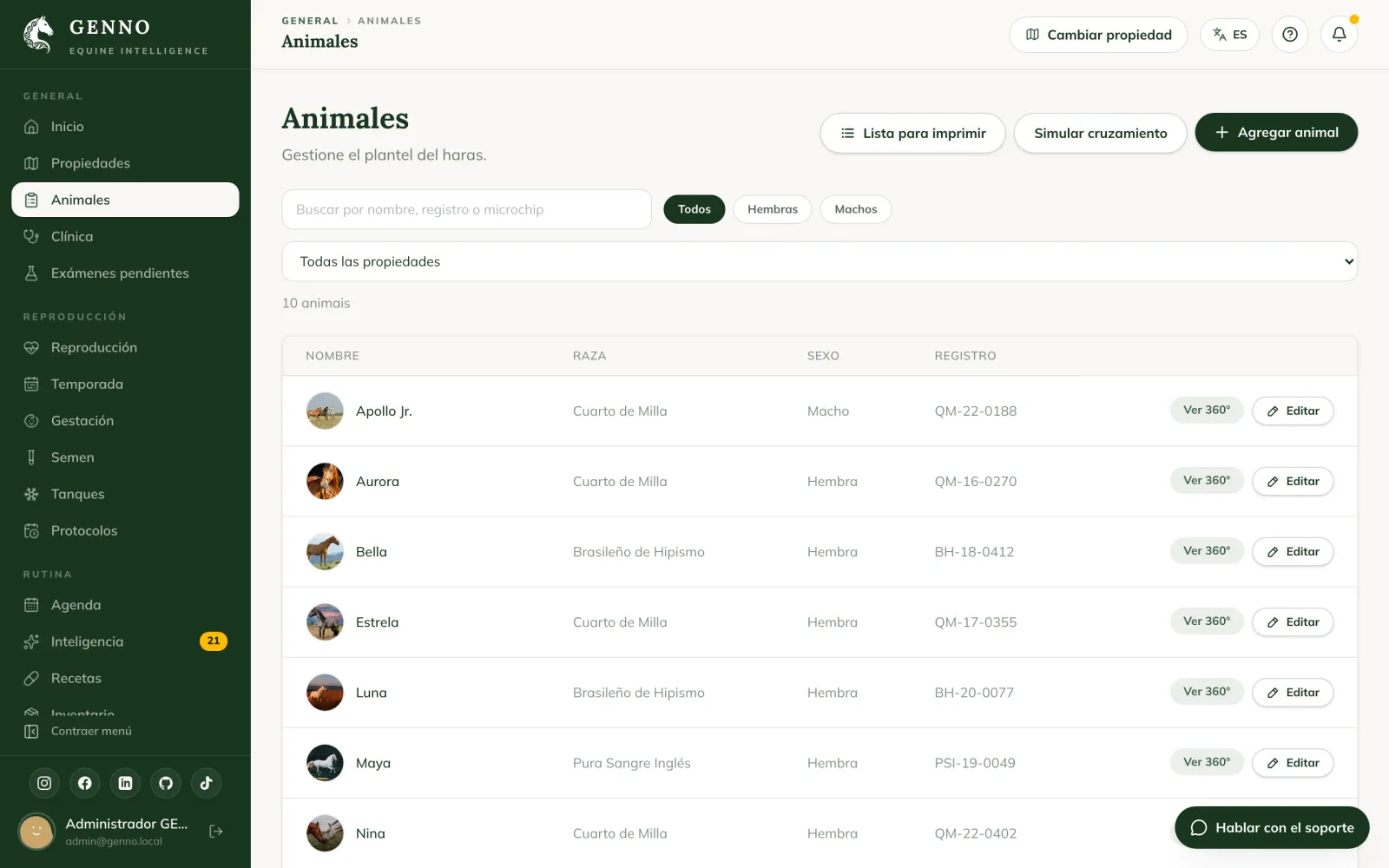
Task: Filter animals by Hembras
Action: coord(773,209)
